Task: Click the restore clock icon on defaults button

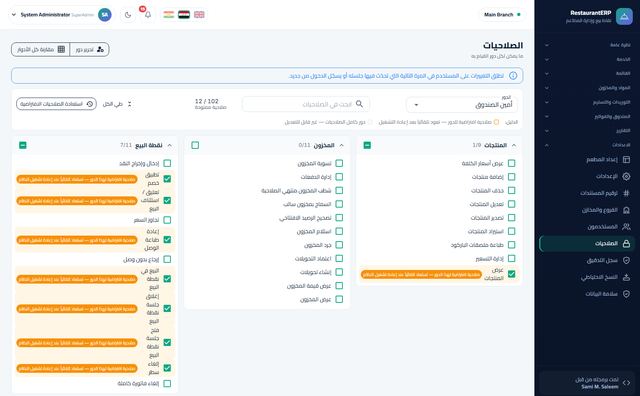Action: click(90, 104)
